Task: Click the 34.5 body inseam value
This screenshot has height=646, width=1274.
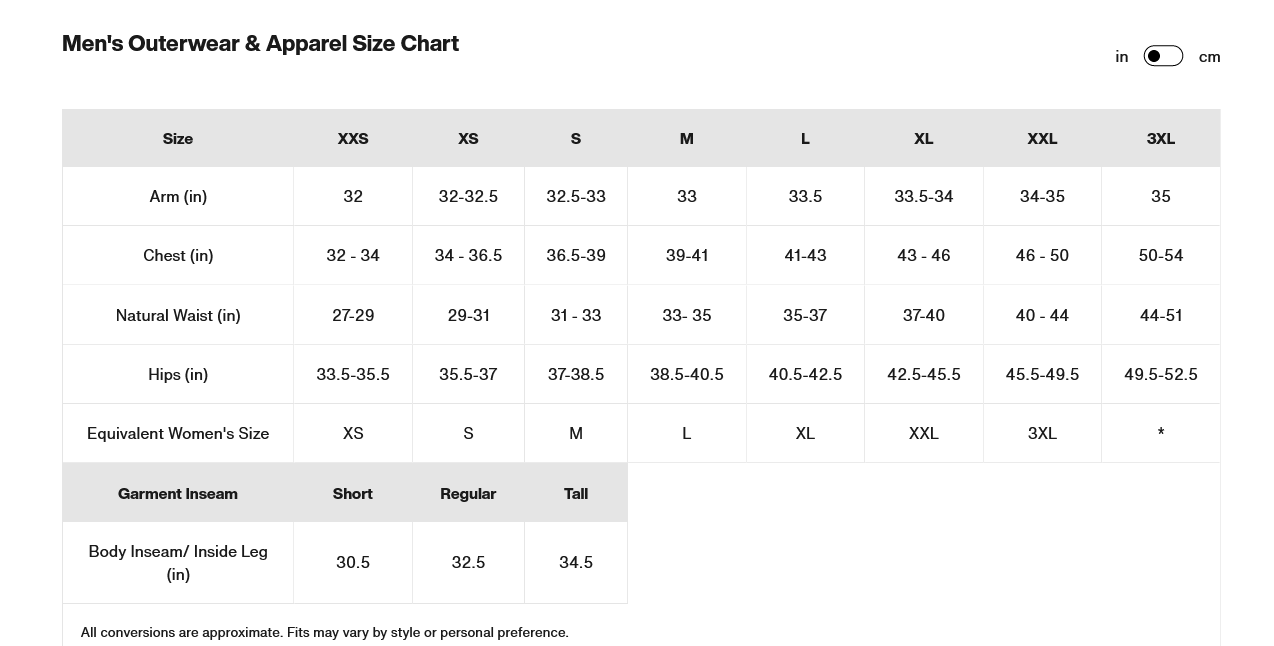Action: click(576, 563)
